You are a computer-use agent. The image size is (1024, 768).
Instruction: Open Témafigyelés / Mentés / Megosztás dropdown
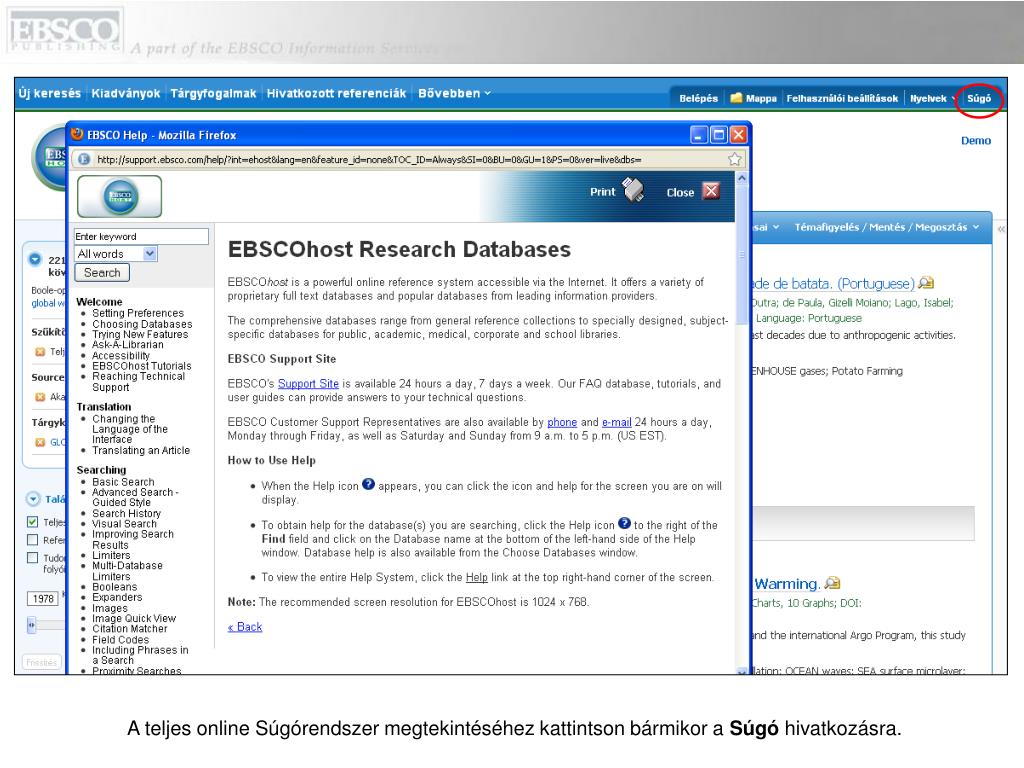pos(887,227)
